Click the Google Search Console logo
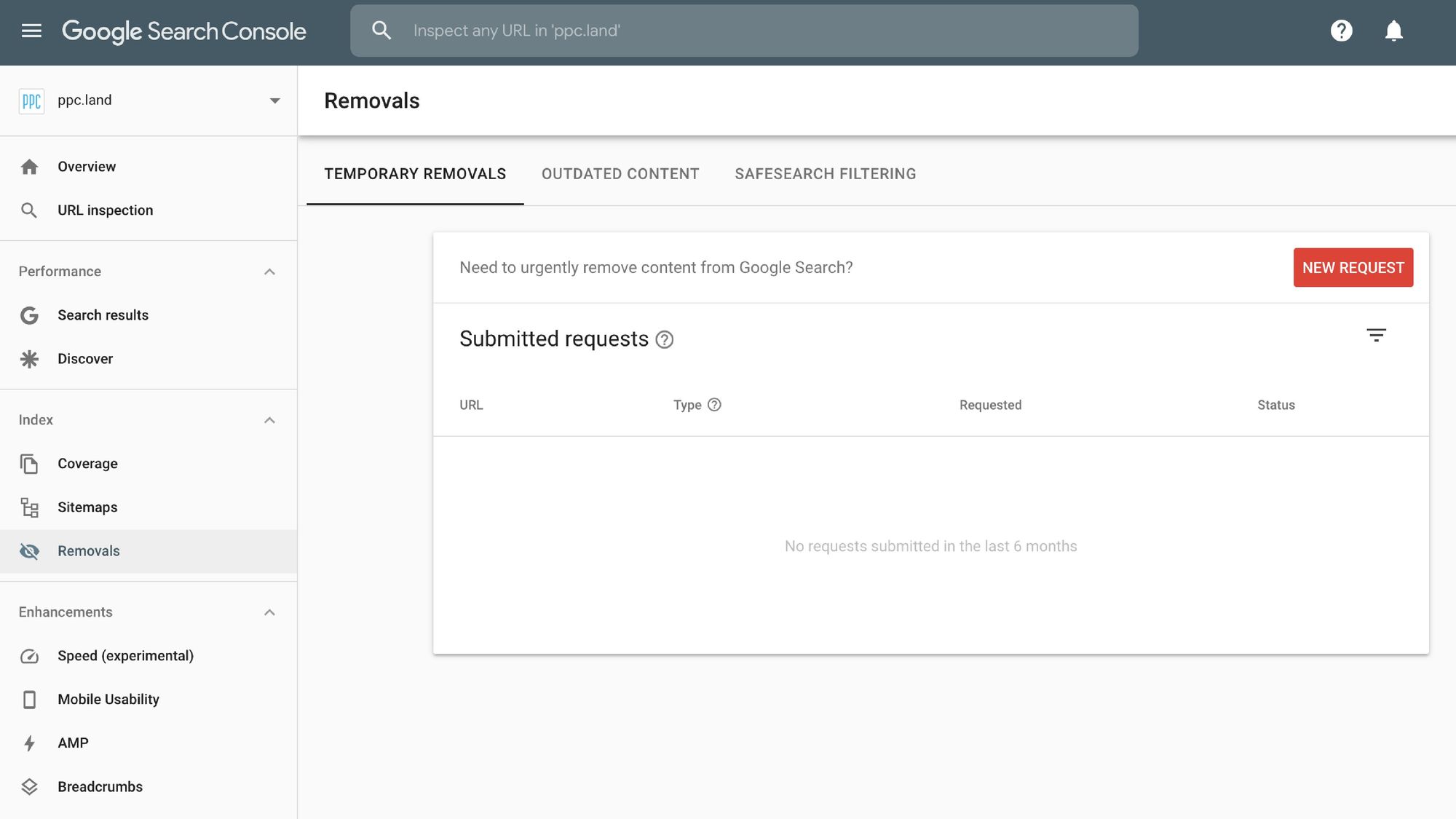 [184, 31]
